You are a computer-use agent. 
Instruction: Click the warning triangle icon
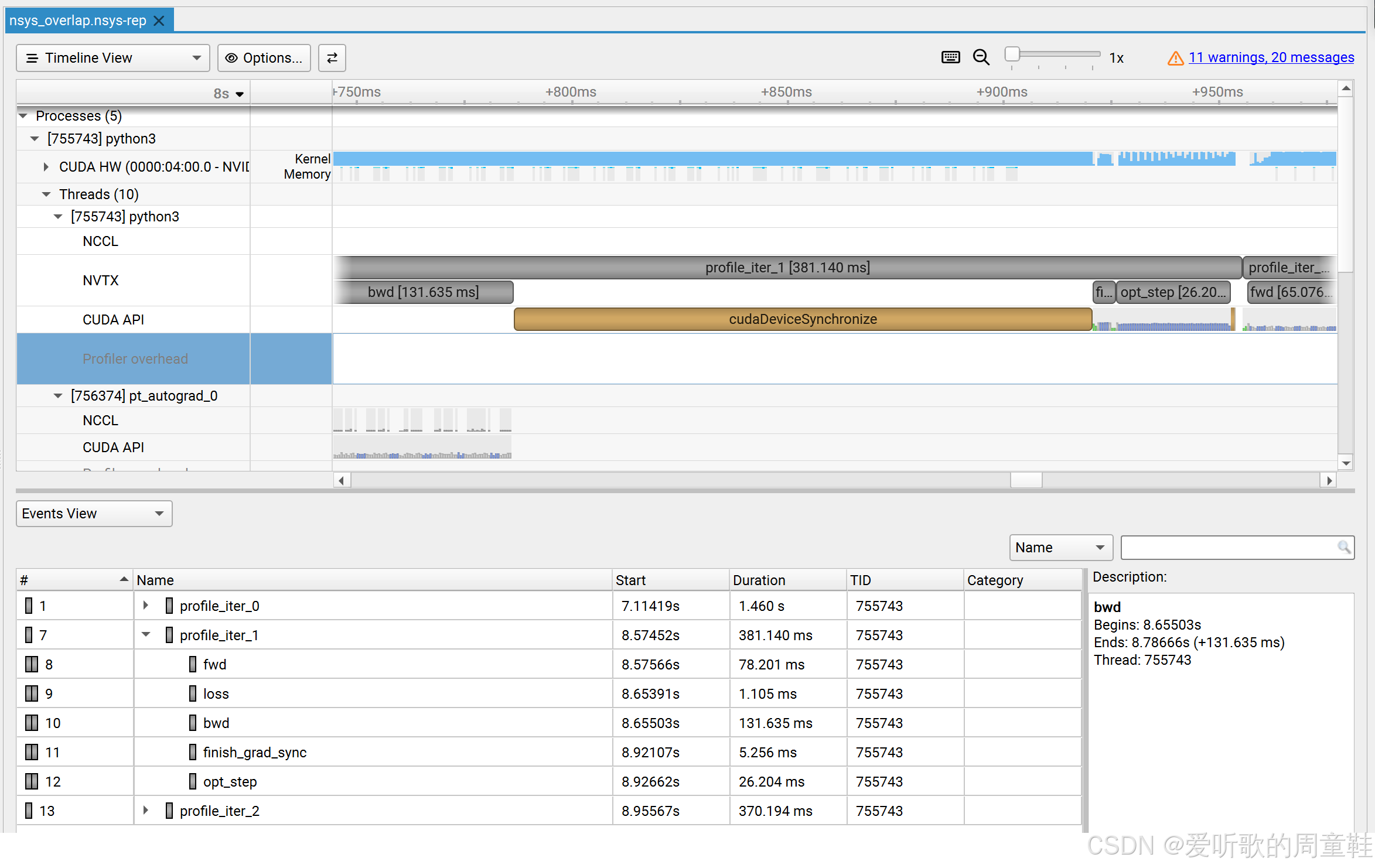click(x=1175, y=58)
